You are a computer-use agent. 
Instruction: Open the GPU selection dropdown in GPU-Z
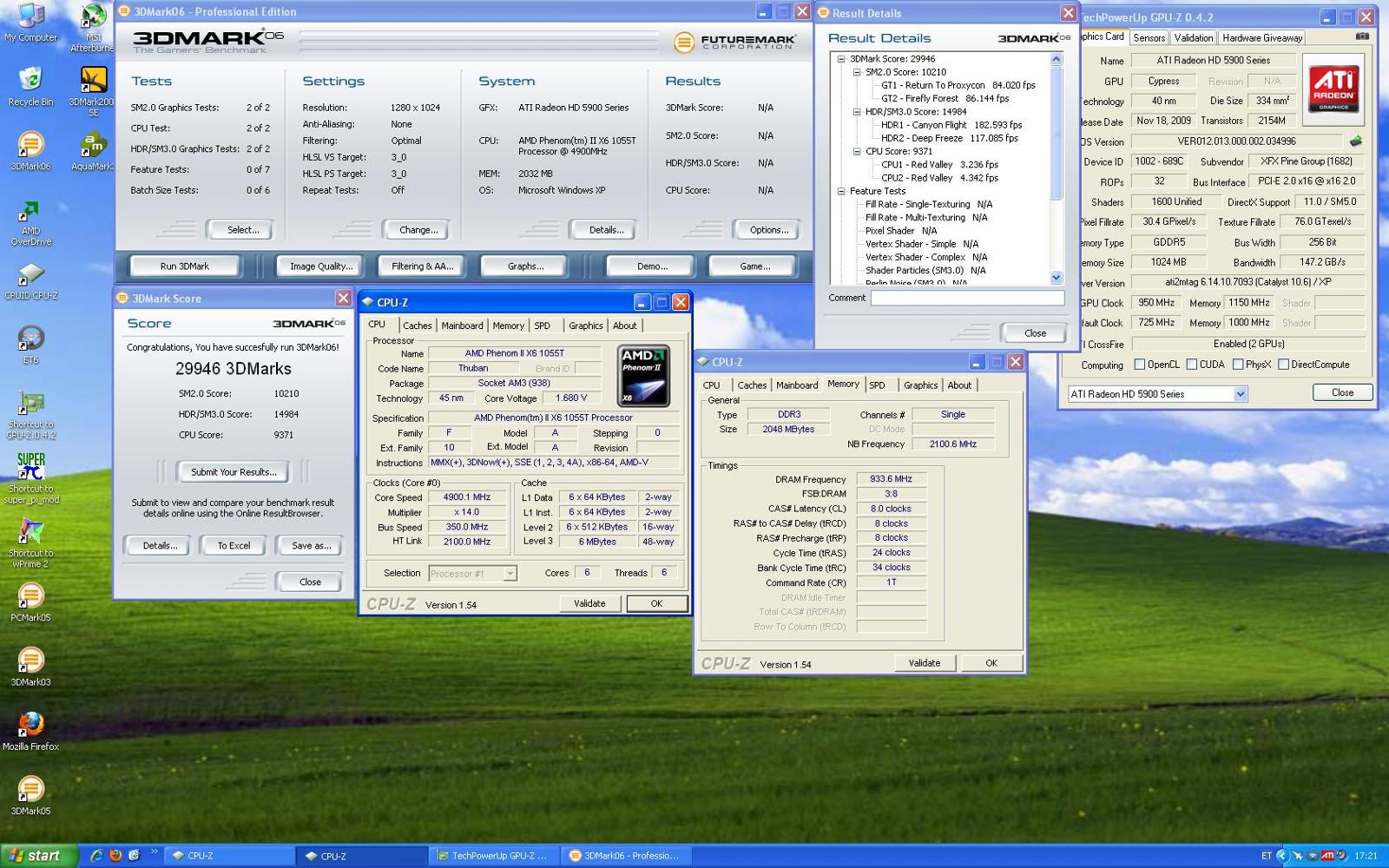(x=1241, y=394)
